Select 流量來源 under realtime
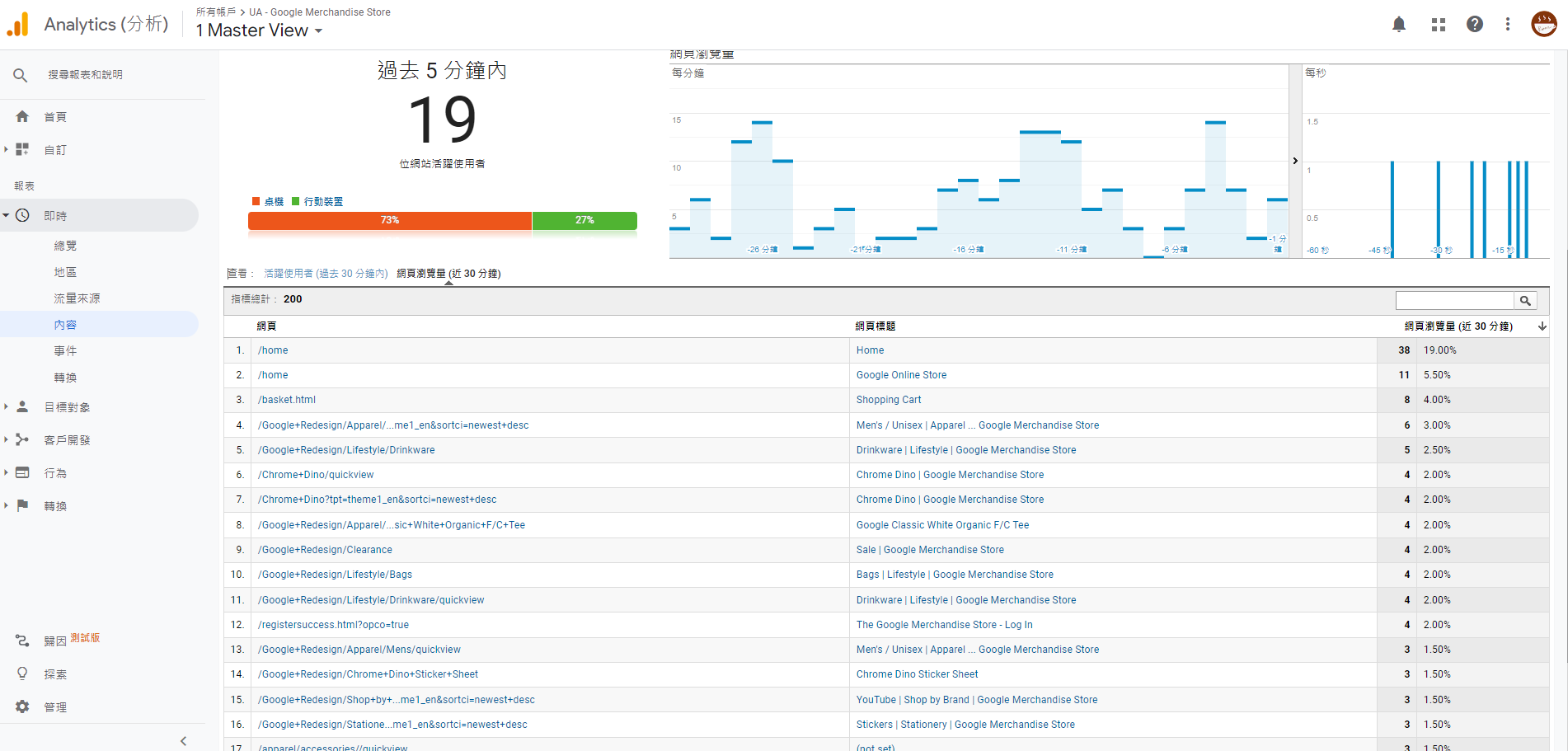The width and height of the screenshot is (1568, 751). tap(77, 298)
